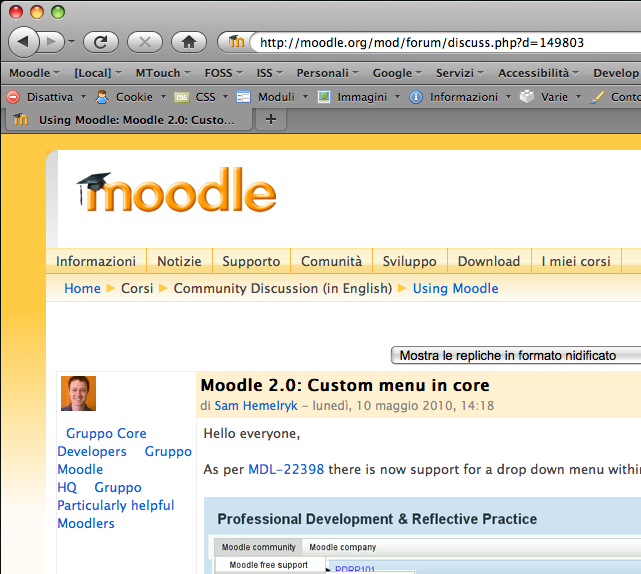Open the Disattiva toolbar menu
This screenshot has height=574, width=641.
coord(56,97)
